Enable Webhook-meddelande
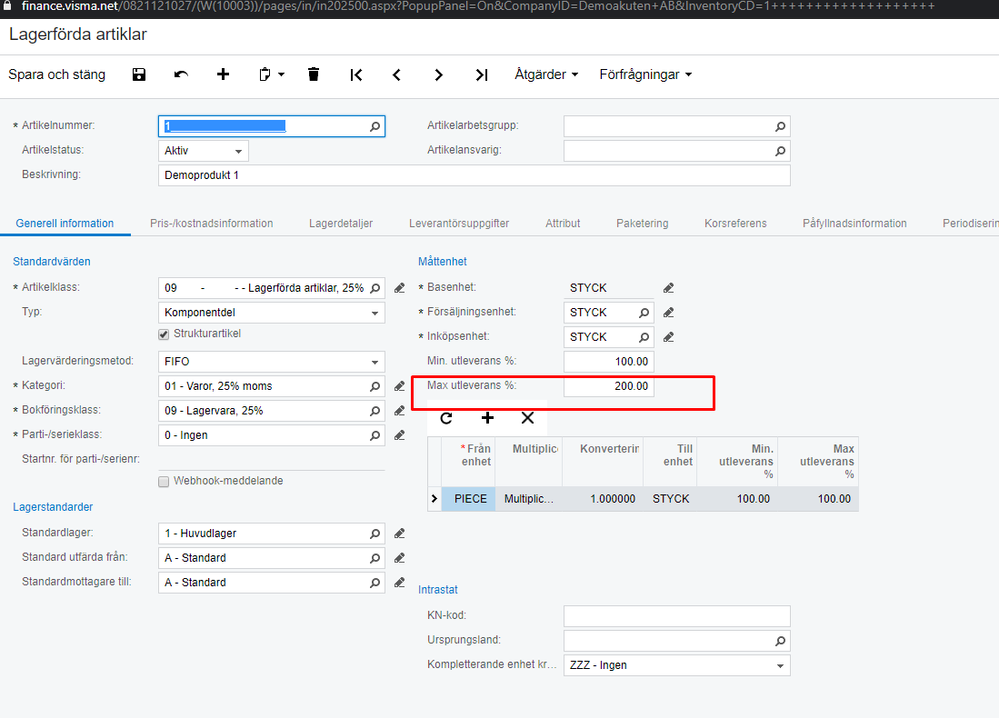Screen dimensions: 999x718 [x=163, y=482]
